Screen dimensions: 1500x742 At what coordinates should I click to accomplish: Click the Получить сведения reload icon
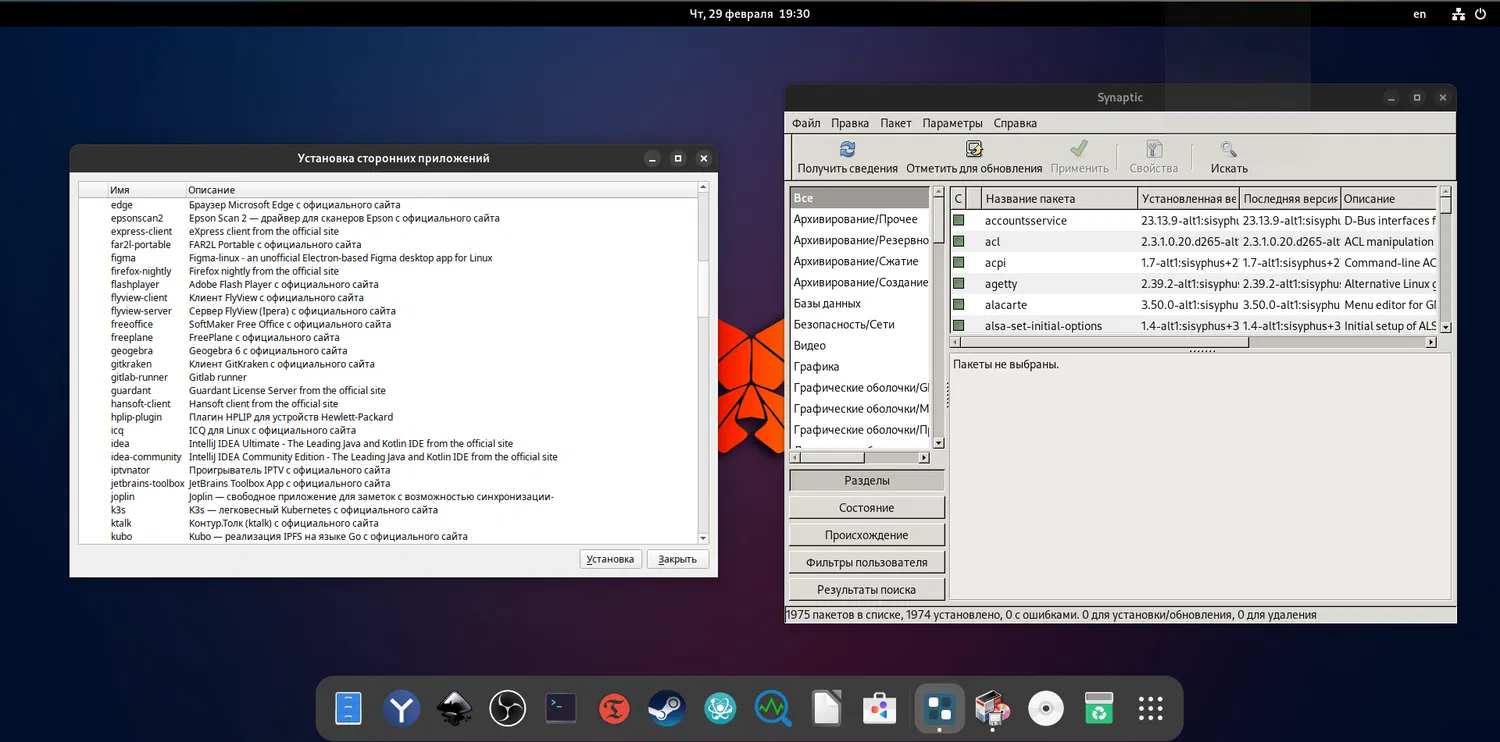tap(847, 150)
